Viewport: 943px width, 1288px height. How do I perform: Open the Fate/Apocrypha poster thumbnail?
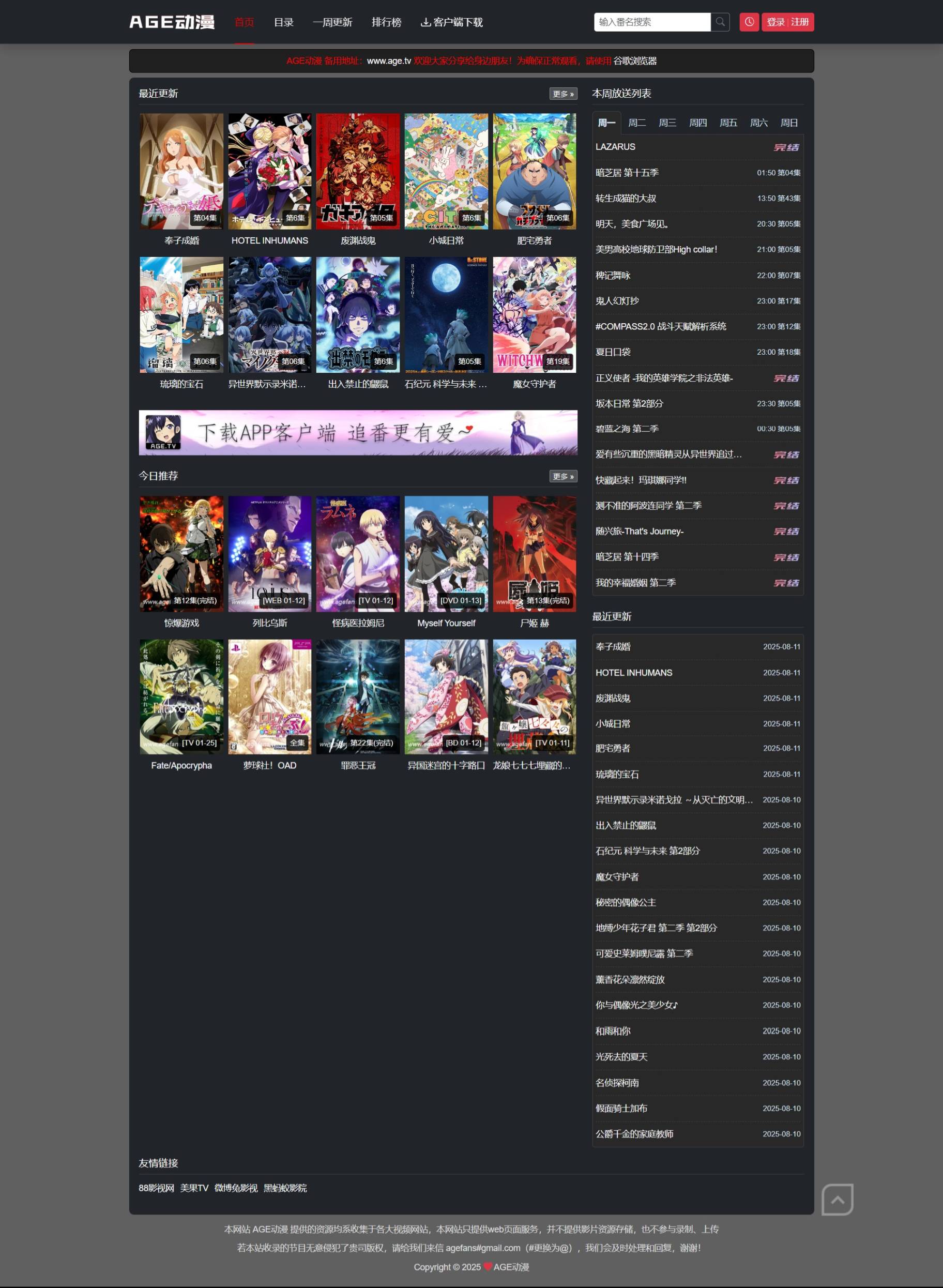pyautogui.click(x=181, y=696)
